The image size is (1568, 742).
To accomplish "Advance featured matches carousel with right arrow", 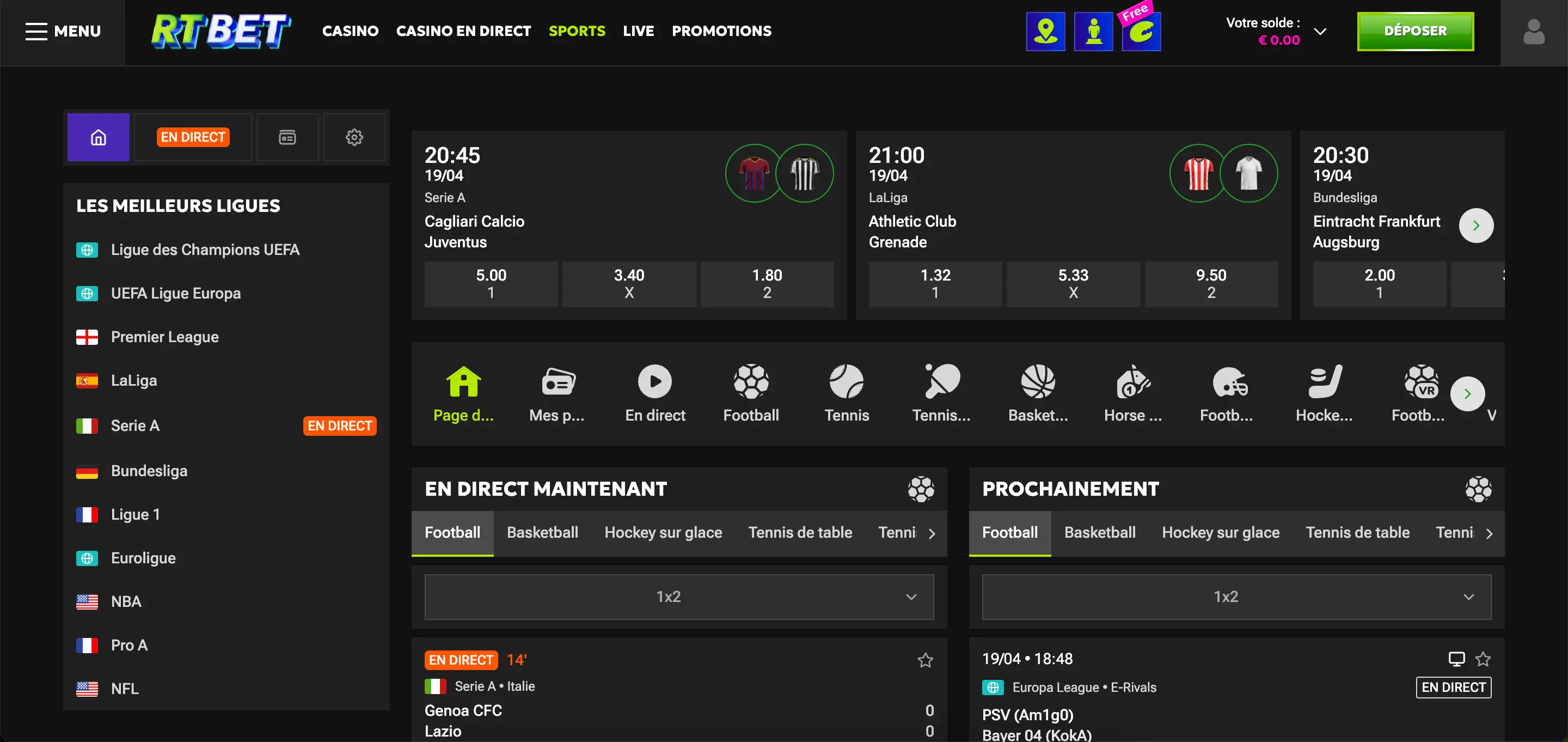I will coord(1476,226).
